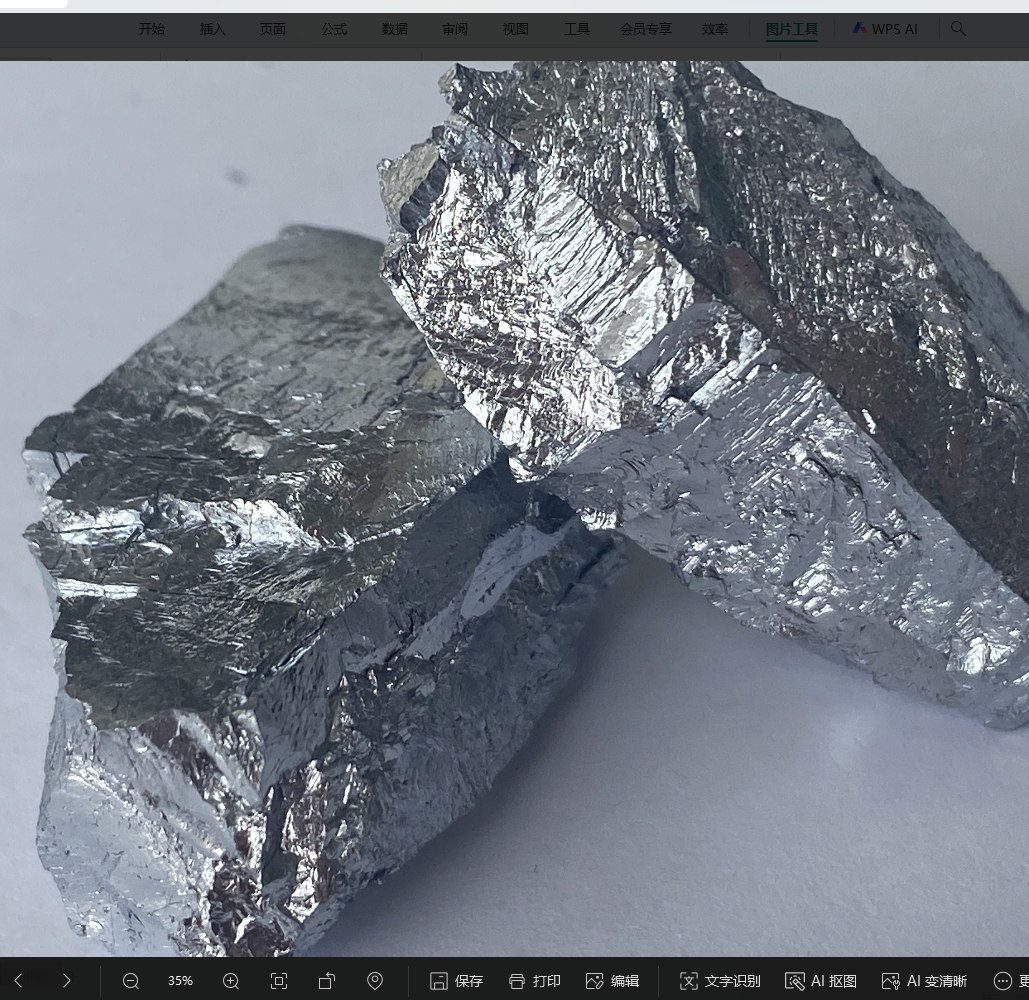Image resolution: width=1029 pixels, height=1000 pixels.
Task: Click the zoom in magnifier icon
Action: click(x=231, y=981)
